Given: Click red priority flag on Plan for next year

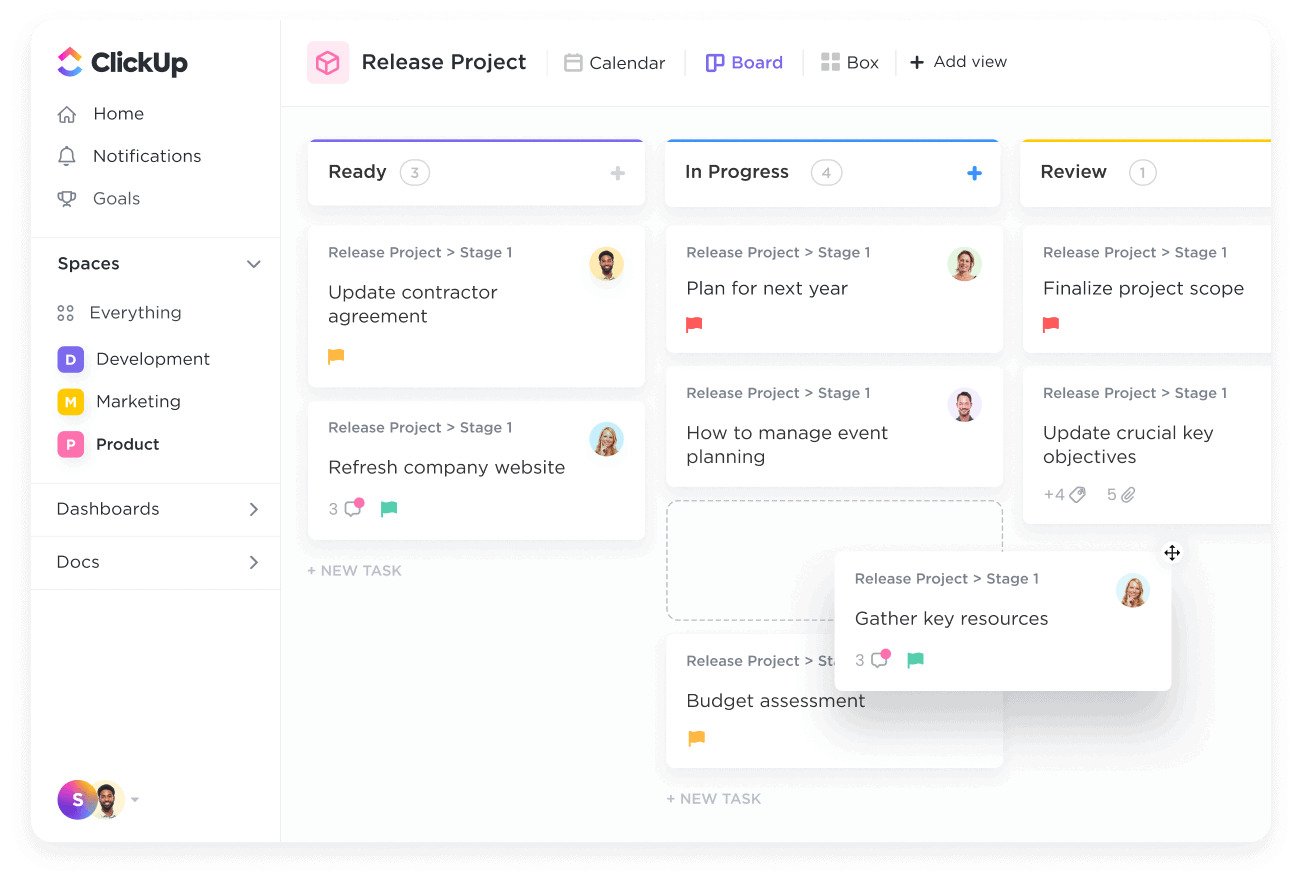Looking at the screenshot, I should click(x=694, y=325).
